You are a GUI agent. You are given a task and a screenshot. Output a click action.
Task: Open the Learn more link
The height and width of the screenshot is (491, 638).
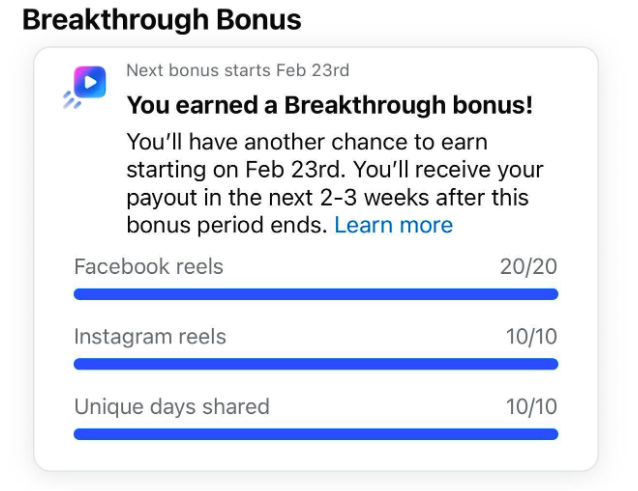tap(393, 225)
